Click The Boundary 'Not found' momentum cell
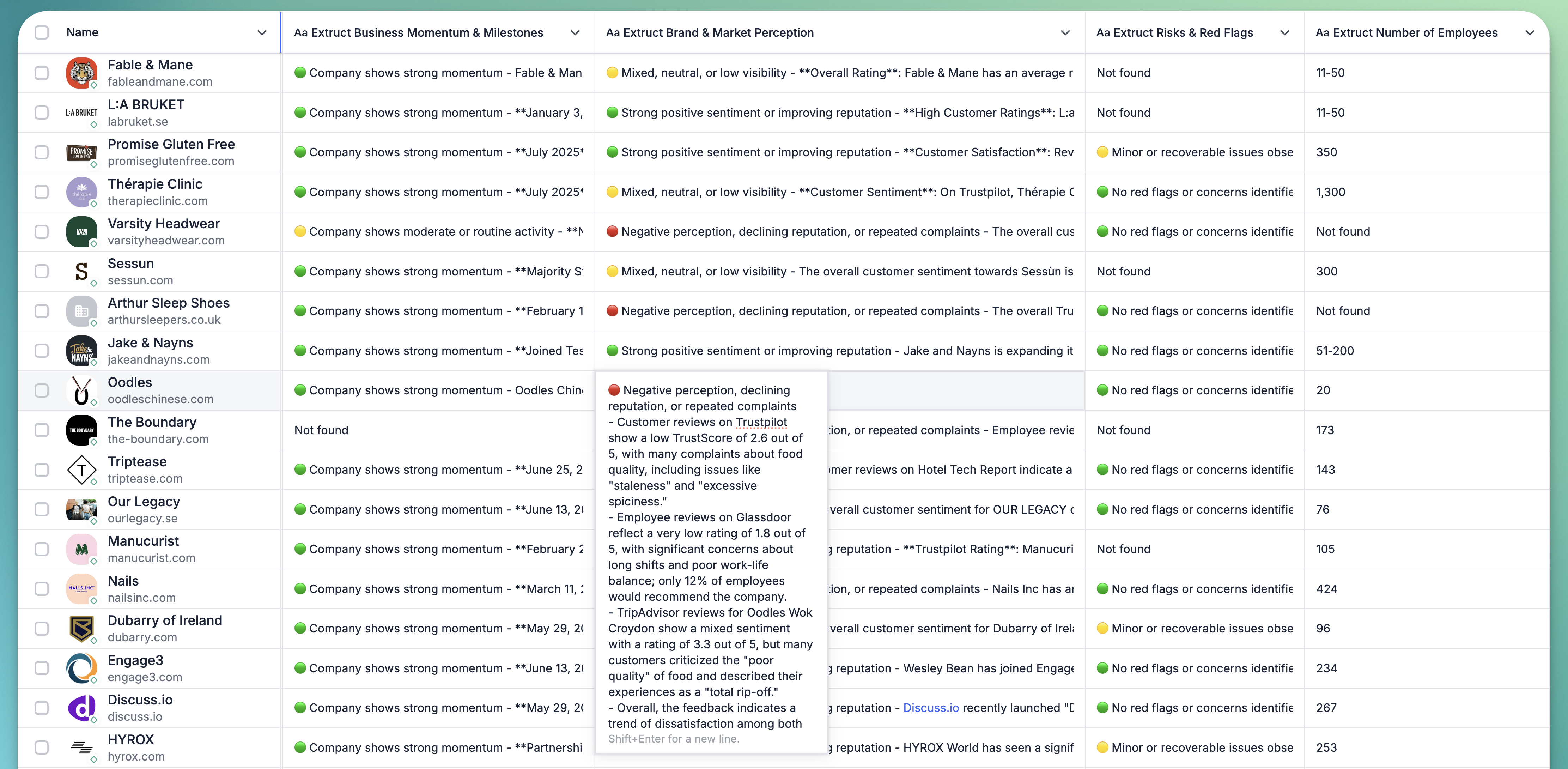This screenshot has width=1568, height=769. coord(438,430)
